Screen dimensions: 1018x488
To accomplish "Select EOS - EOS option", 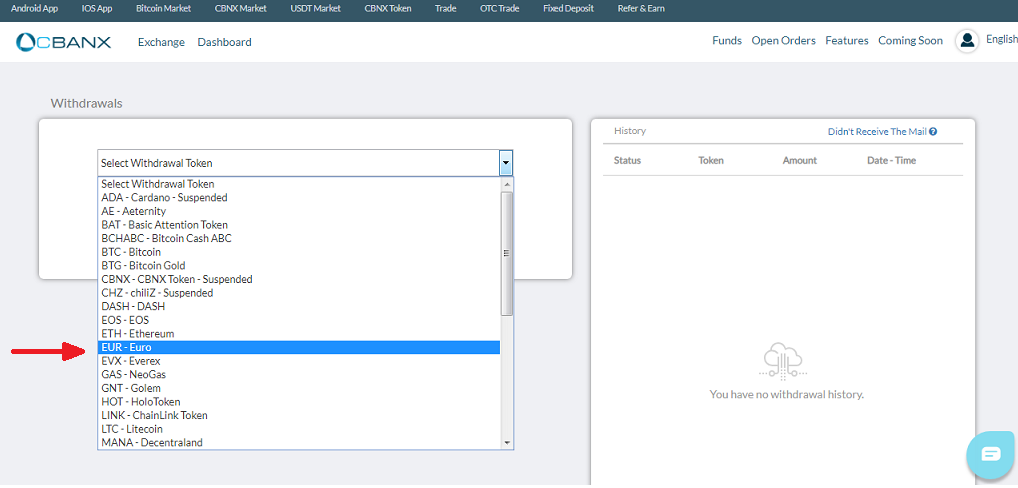I will point(299,321).
